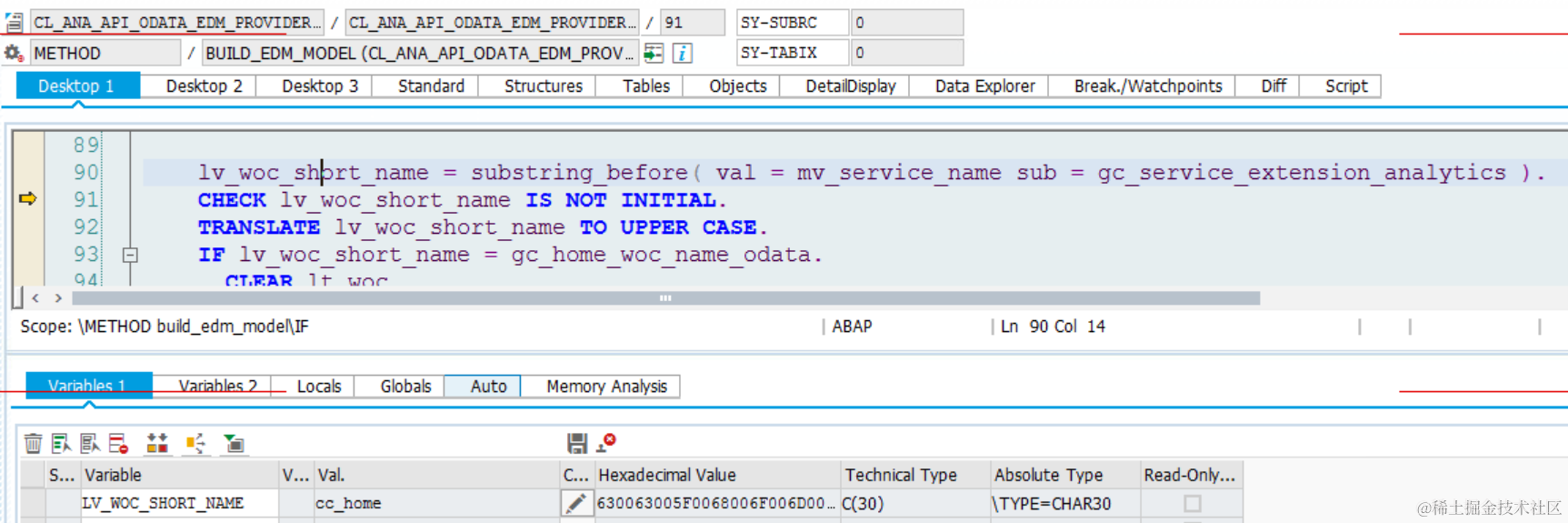Click the second include name field
1568x523 pixels.
click(x=493, y=22)
